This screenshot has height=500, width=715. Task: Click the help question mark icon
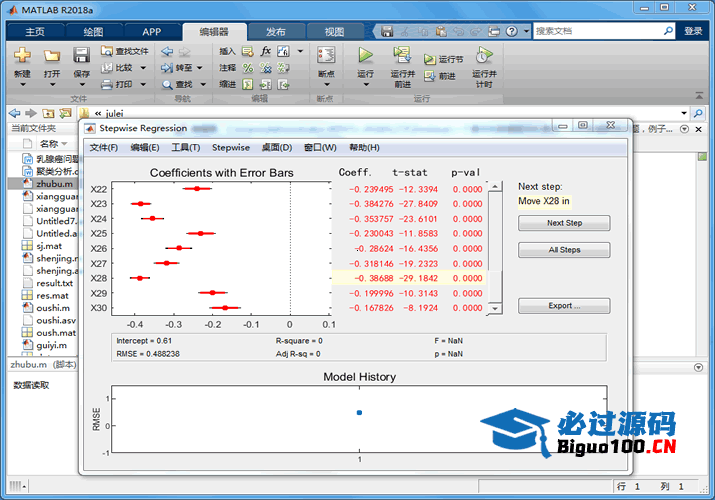tap(512, 31)
